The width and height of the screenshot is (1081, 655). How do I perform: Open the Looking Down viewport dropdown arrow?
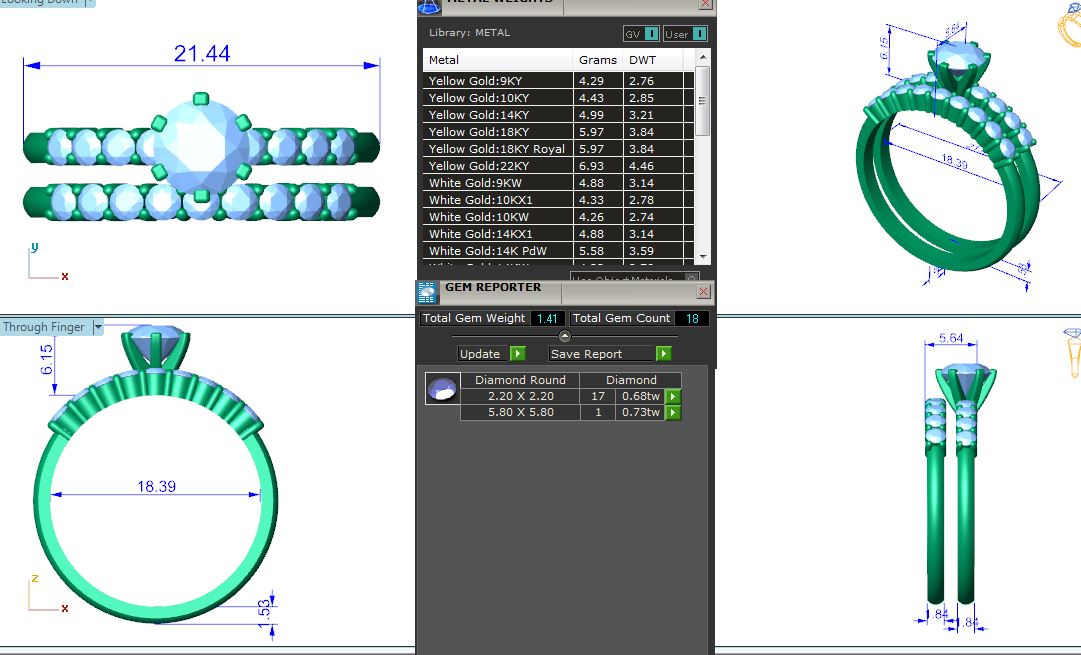(90, 2)
